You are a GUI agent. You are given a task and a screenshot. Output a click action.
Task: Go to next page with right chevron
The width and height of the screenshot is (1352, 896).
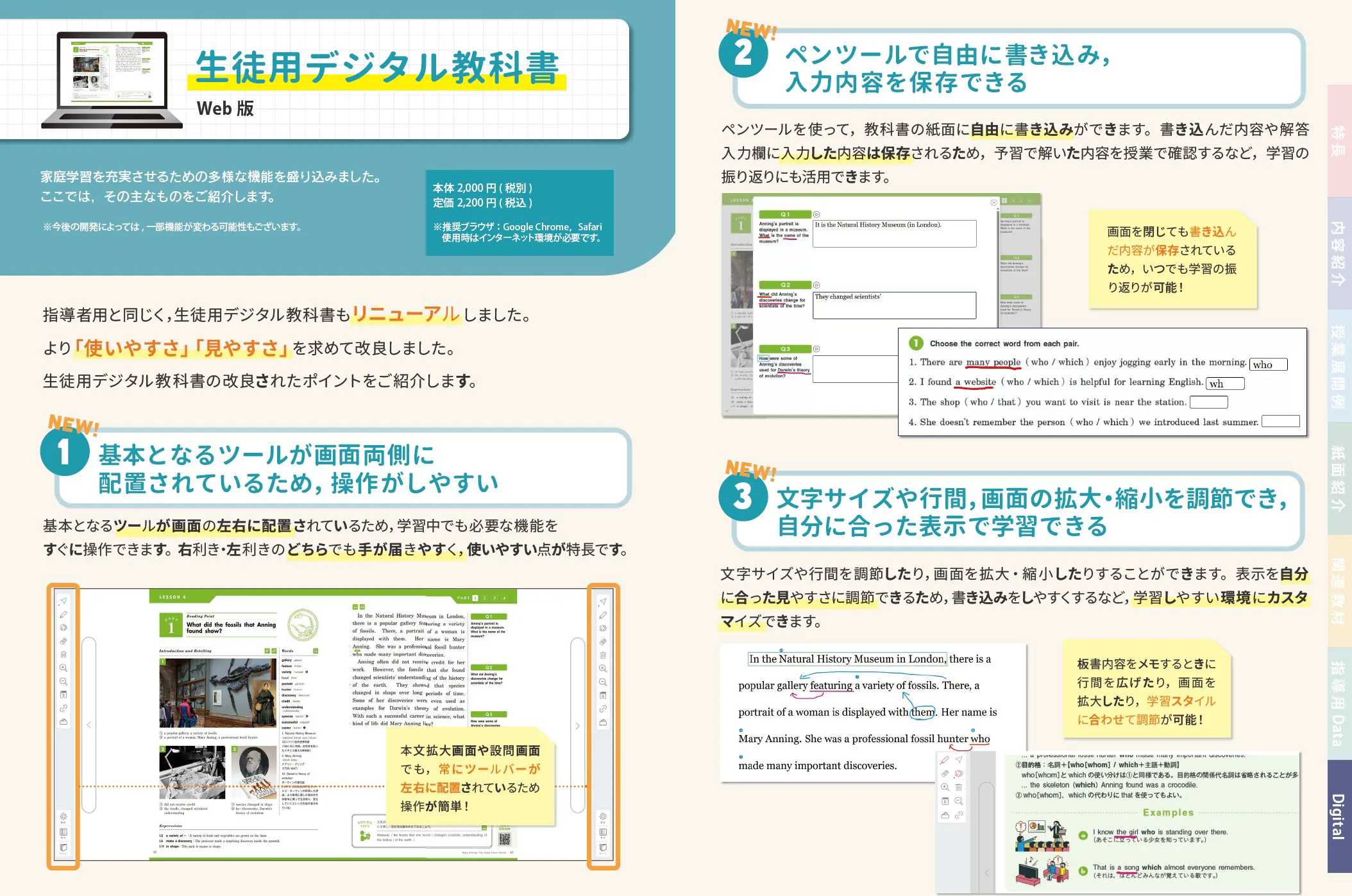click(x=577, y=725)
